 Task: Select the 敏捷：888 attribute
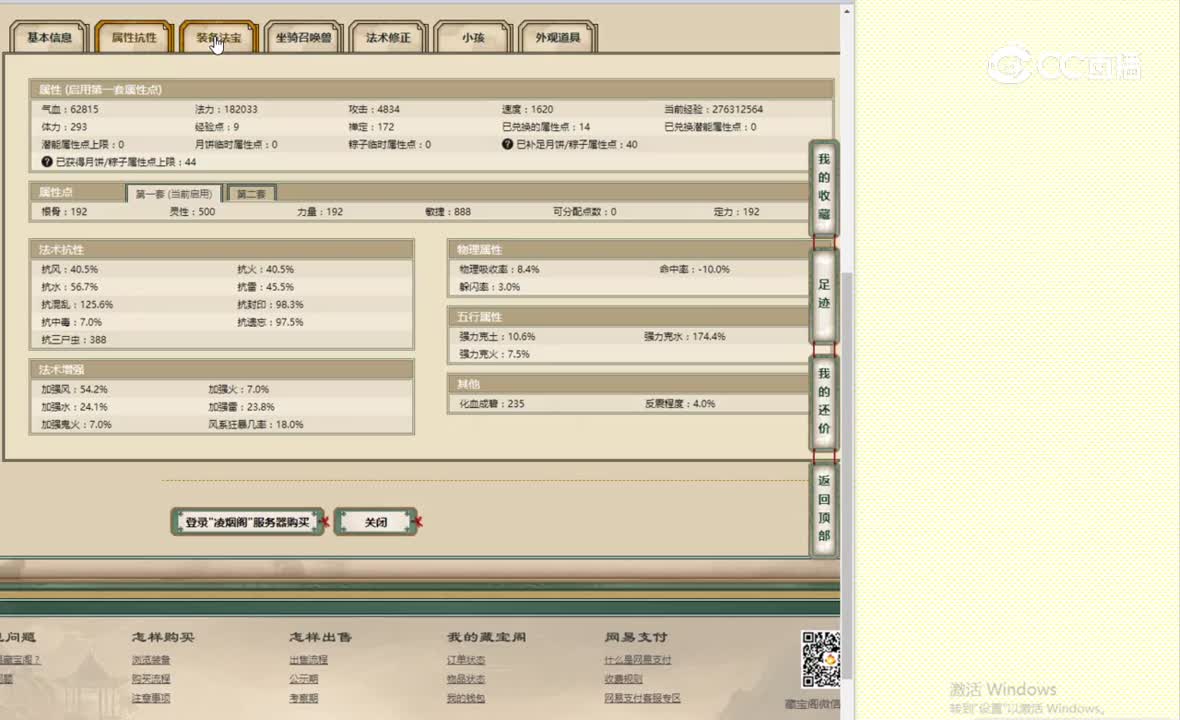(x=448, y=211)
